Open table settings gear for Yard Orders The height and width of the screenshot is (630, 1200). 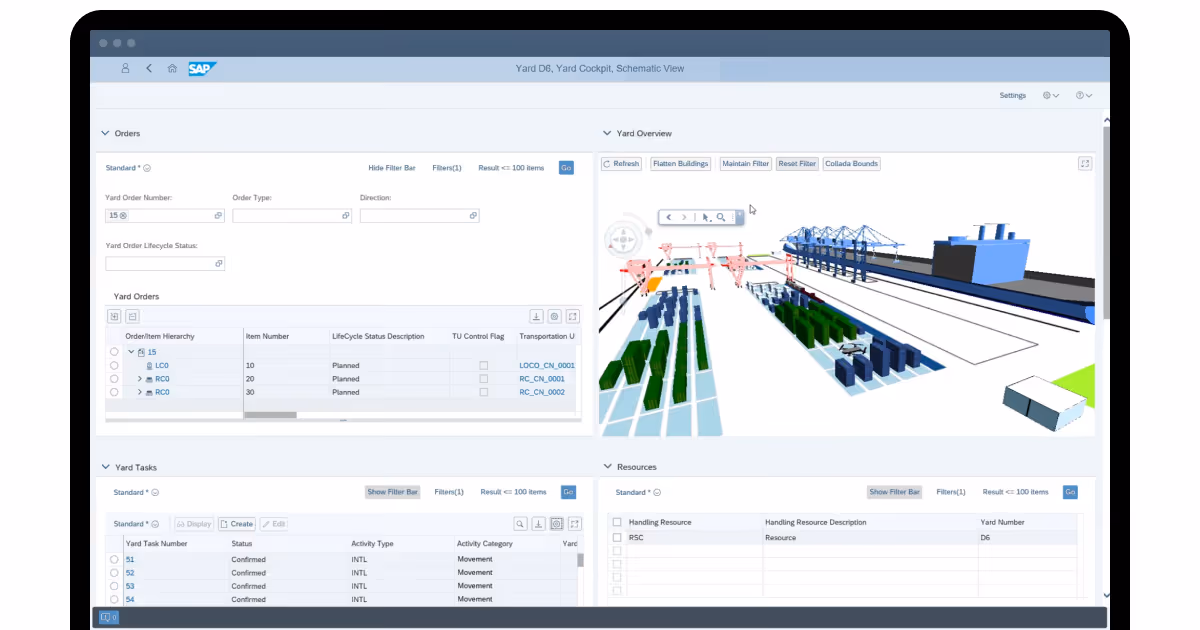point(554,316)
